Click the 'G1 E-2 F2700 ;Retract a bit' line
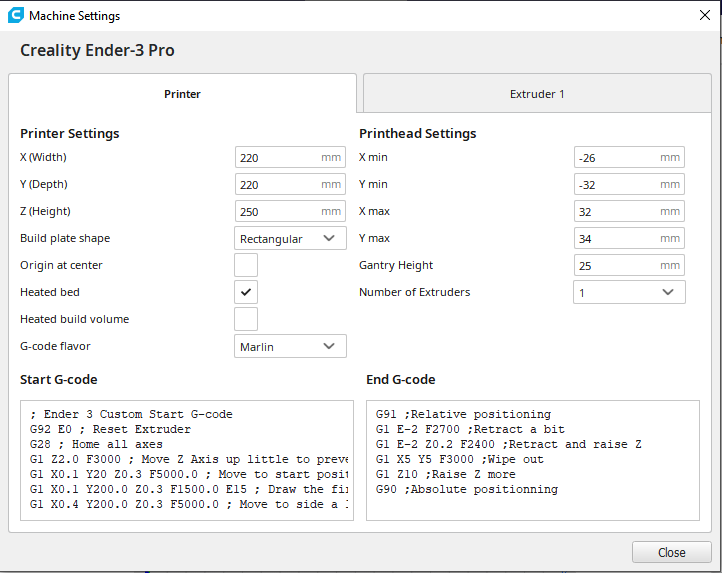 tap(470, 429)
